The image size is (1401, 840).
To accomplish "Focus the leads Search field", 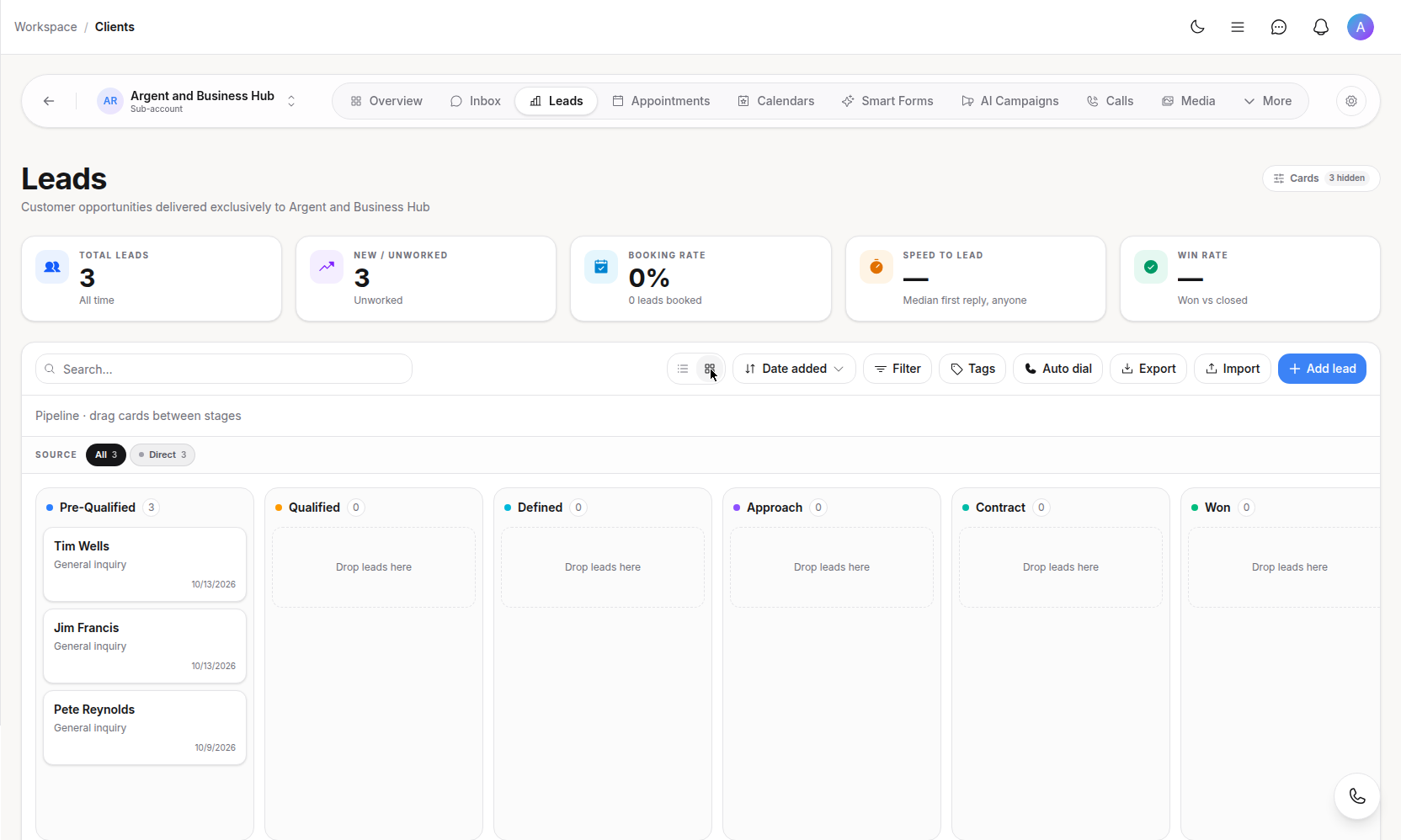I will point(224,369).
